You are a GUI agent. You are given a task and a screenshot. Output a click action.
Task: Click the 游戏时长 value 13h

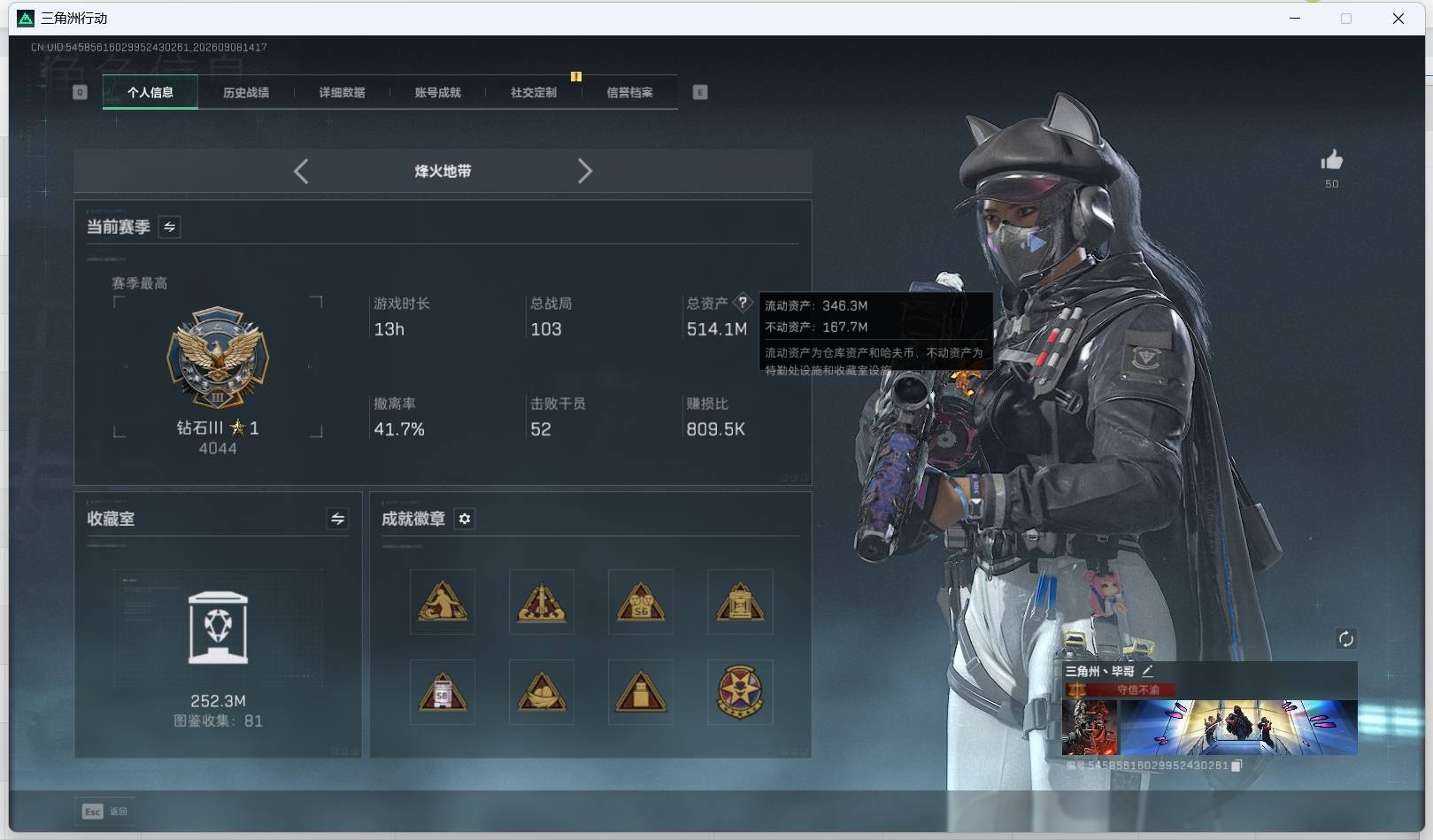(x=389, y=329)
